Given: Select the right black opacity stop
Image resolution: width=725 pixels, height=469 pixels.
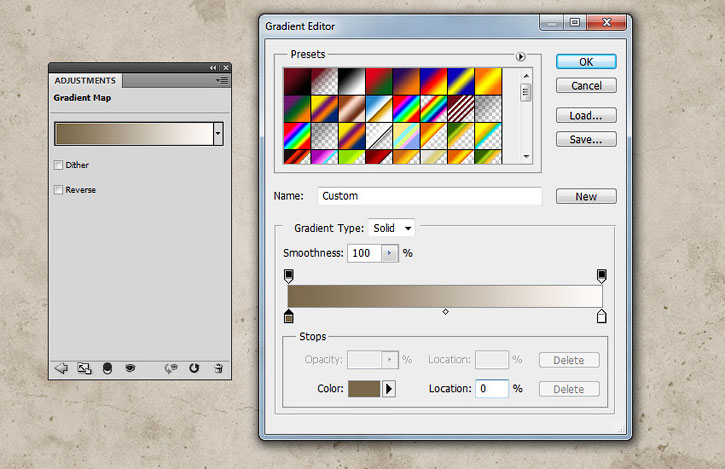Looking at the screenshot, I should 602,276.
